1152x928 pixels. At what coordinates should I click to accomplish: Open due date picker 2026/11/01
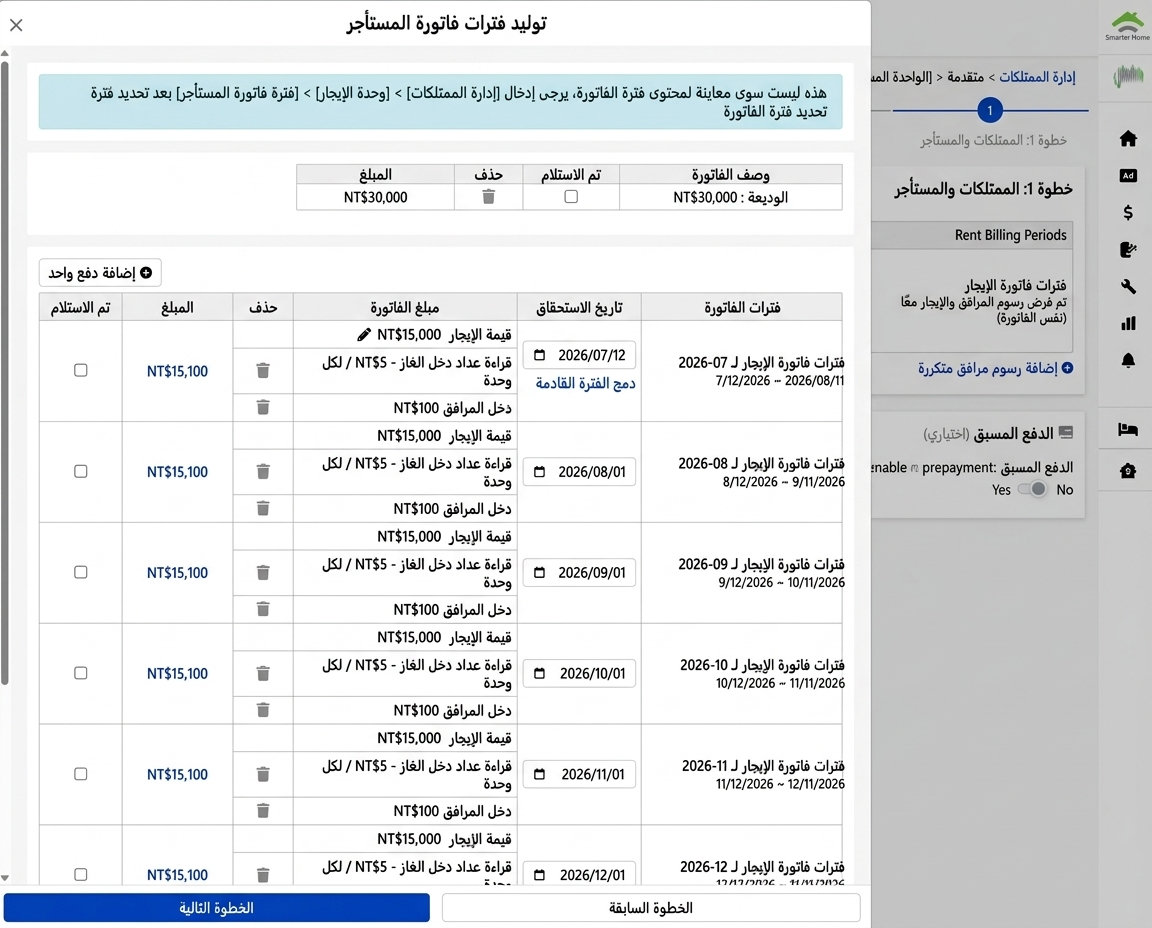579,774
